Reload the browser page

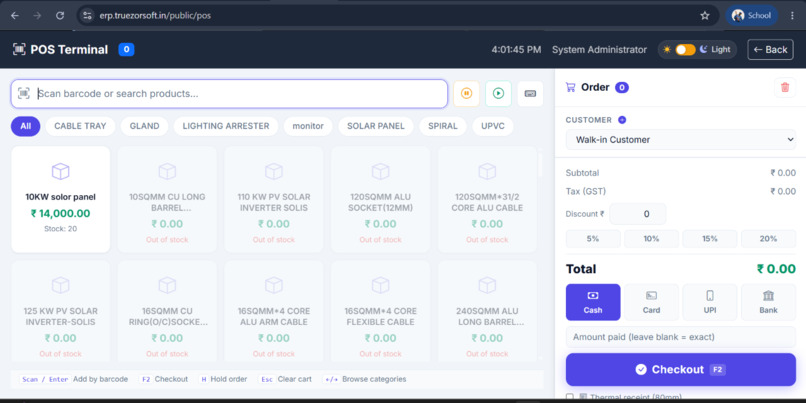tap(60, 15)
